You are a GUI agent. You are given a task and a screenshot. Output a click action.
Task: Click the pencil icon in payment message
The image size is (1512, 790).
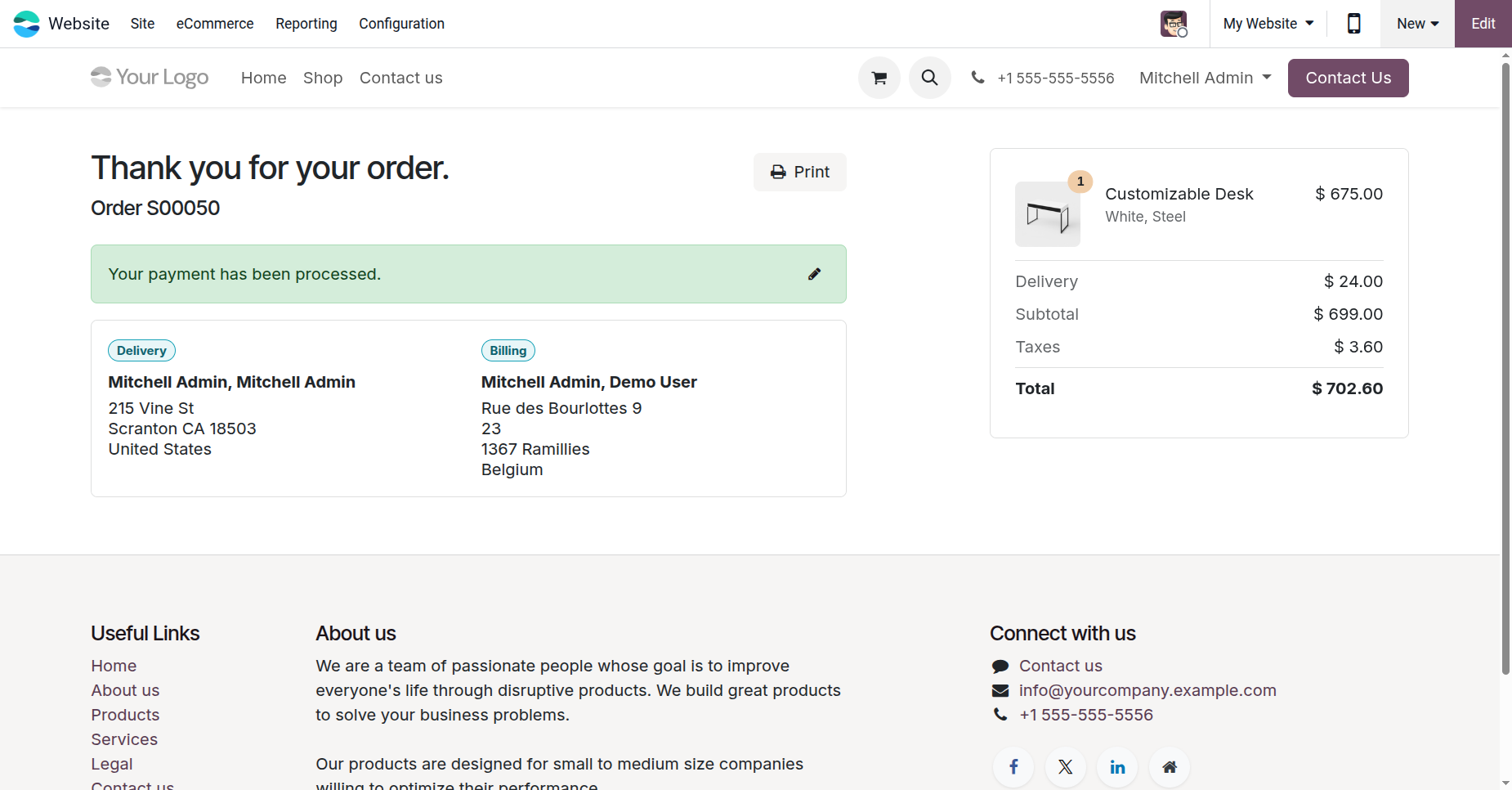[814, 274]
